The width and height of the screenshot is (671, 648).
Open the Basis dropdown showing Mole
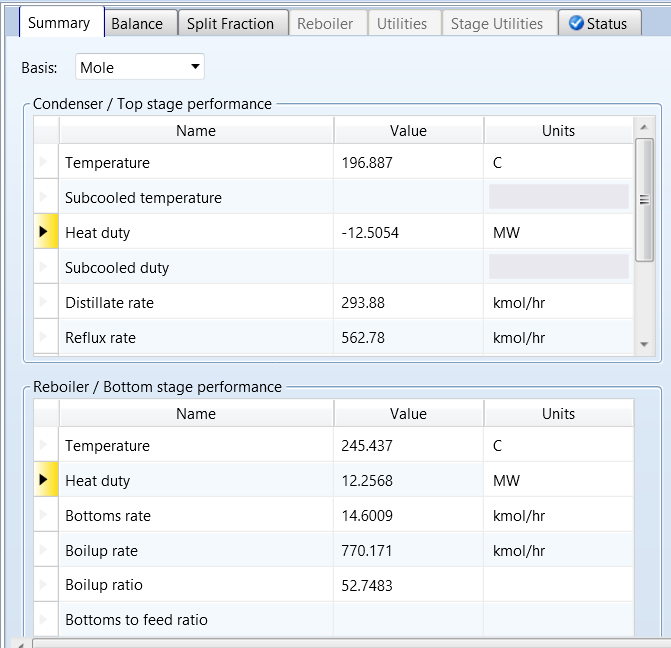pos(139,68)
